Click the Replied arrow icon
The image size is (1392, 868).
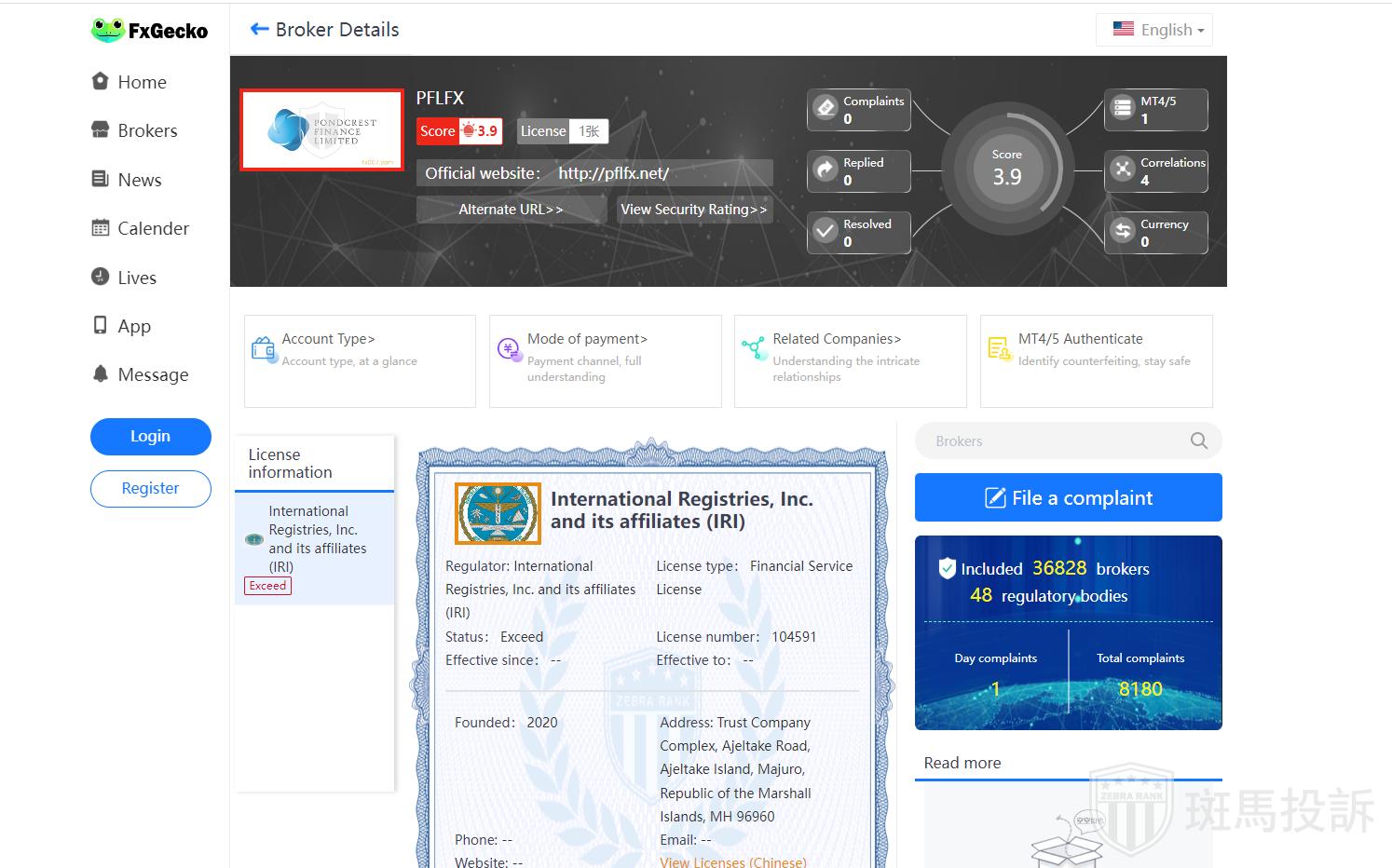pyautogui.click(x=826, y=170)
